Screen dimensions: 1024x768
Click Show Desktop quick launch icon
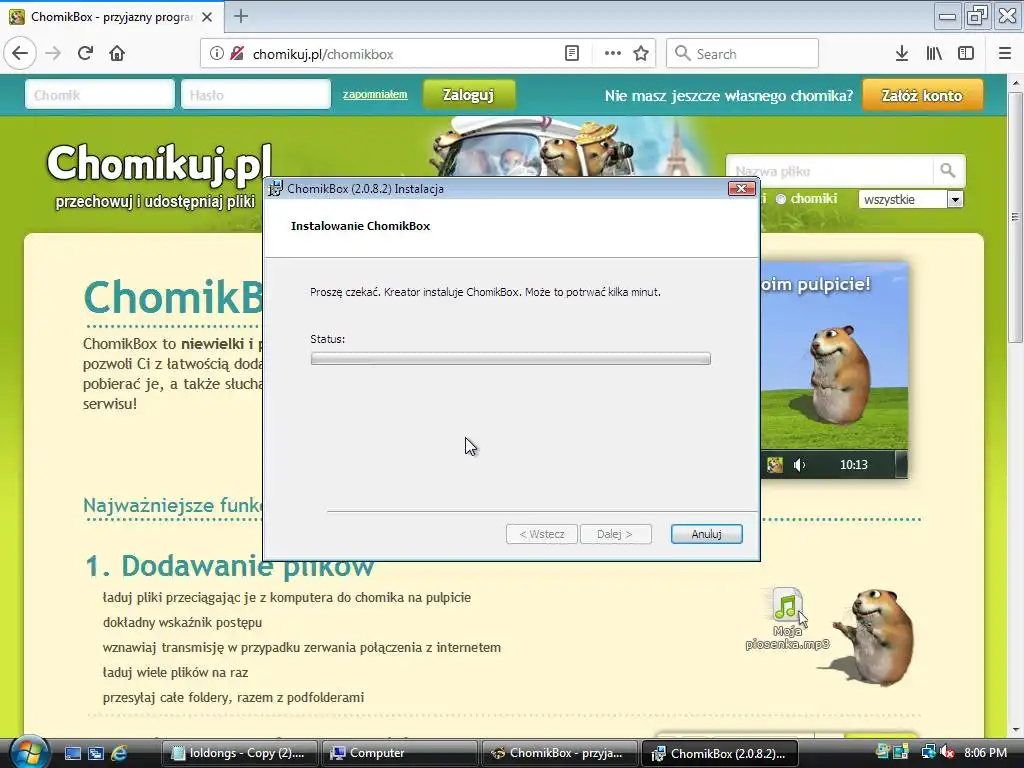point(72,754)
